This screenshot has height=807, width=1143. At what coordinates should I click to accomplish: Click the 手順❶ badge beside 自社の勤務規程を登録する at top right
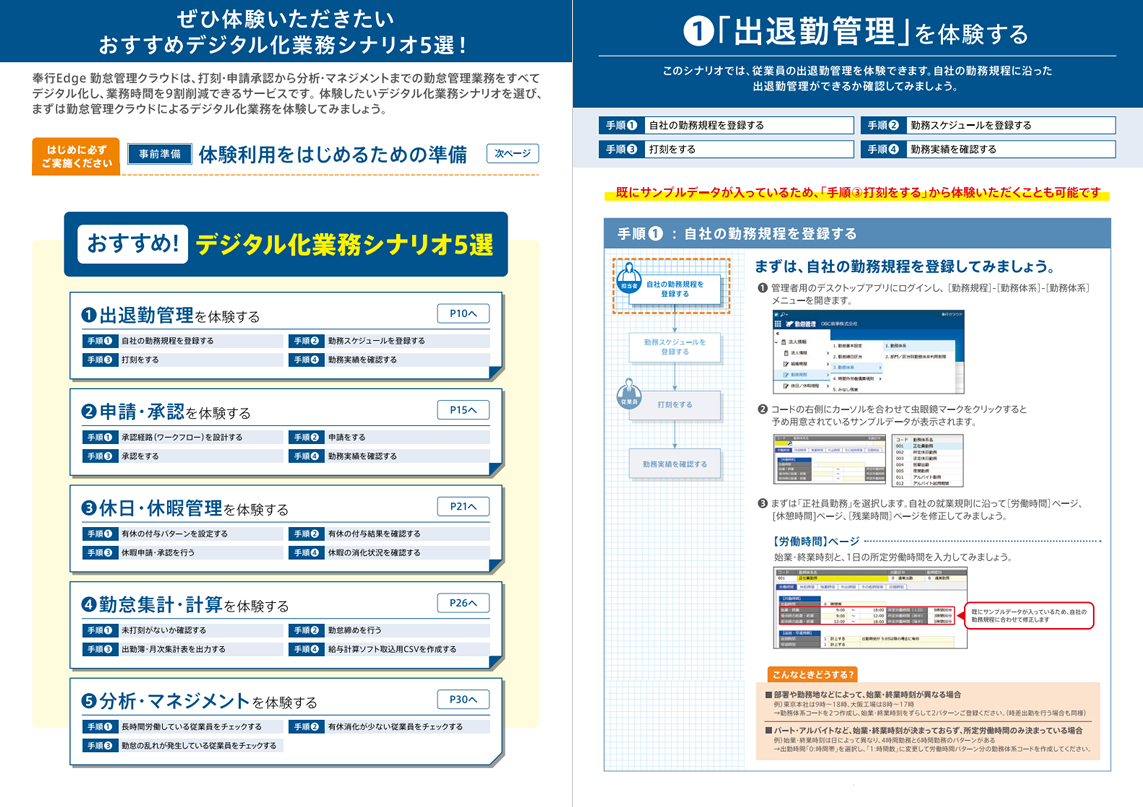click(621, 126)
